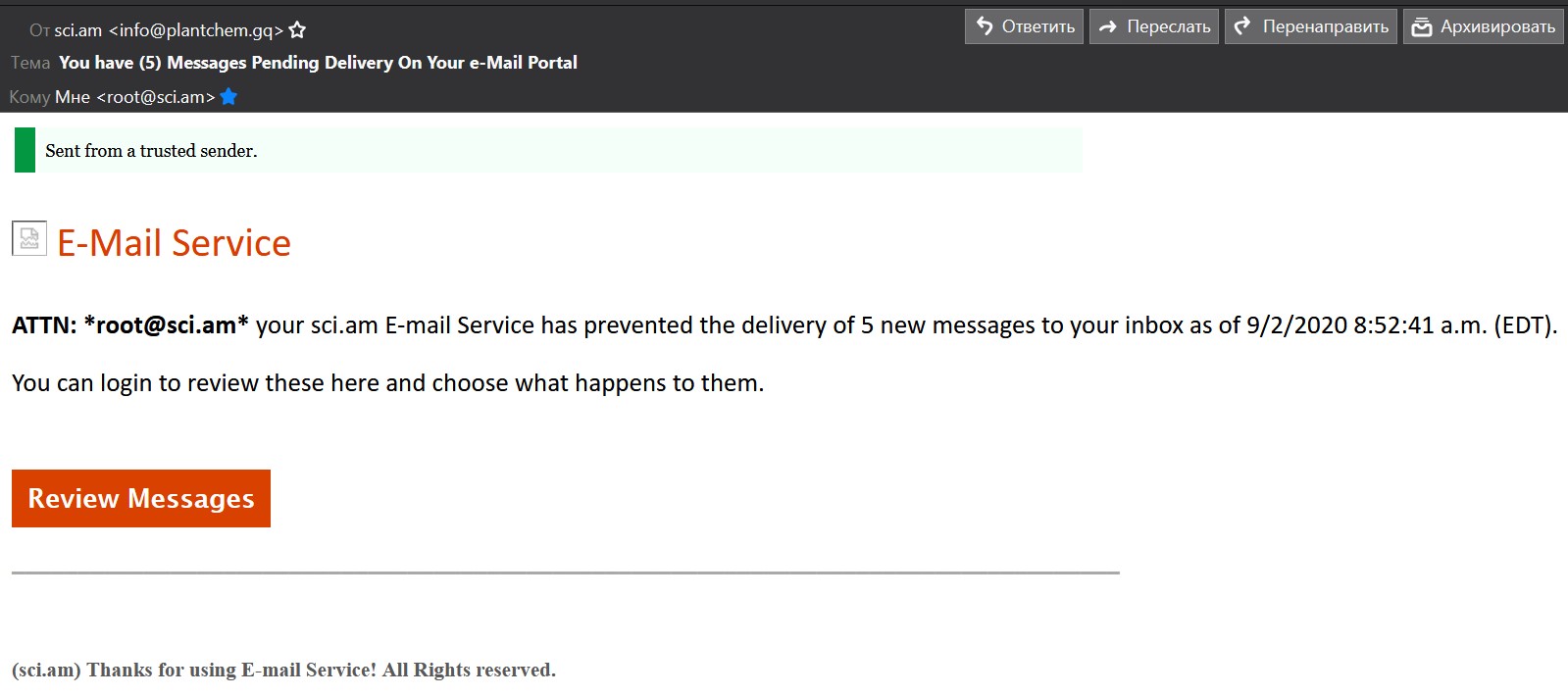Screen dimensions: 1568x697
Task: Click the orange E-Mail Service heading
Action: pyautogui.click(x=175, y=242)
